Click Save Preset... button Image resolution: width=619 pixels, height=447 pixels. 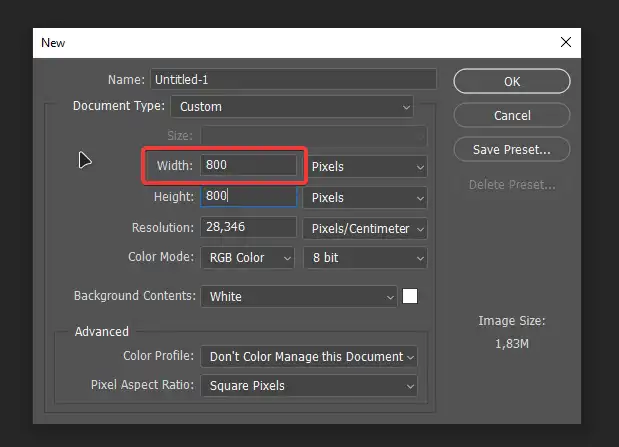pyautogui.click(x=512, y=150)
